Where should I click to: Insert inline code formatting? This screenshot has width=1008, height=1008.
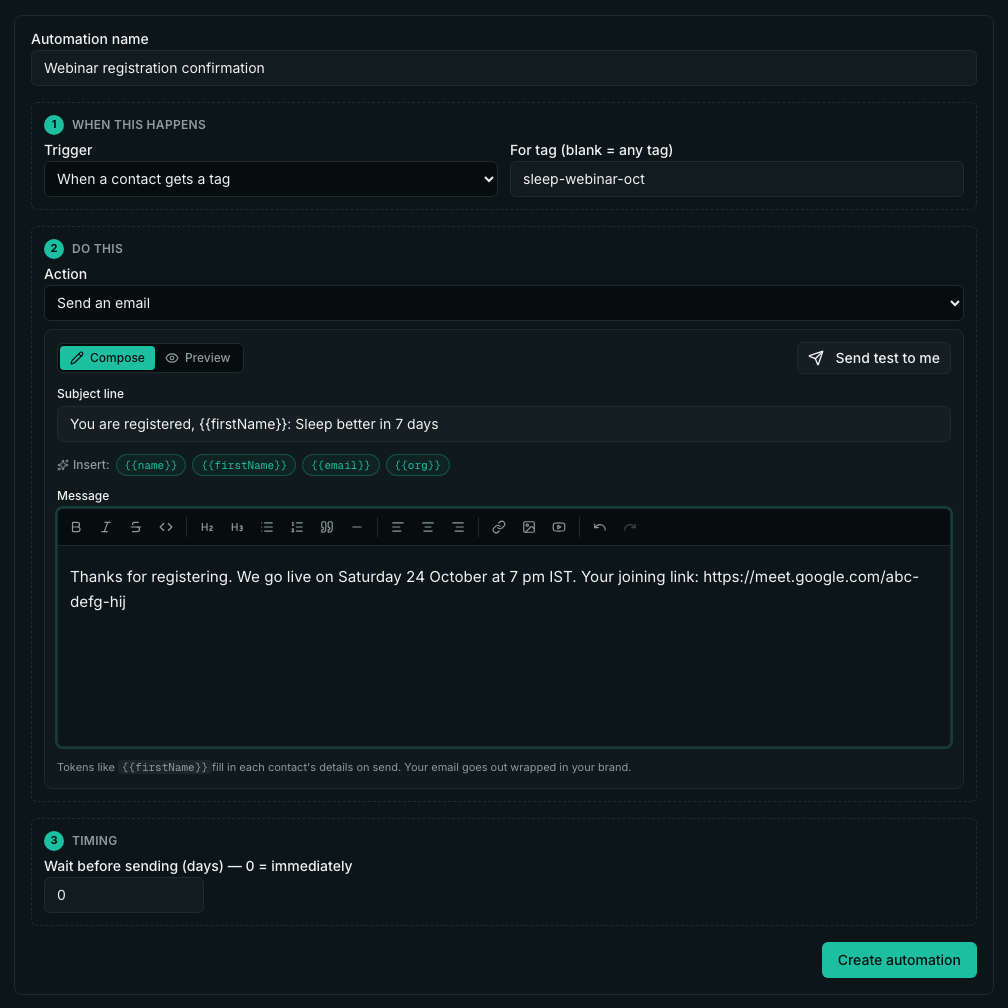[166, 527]
